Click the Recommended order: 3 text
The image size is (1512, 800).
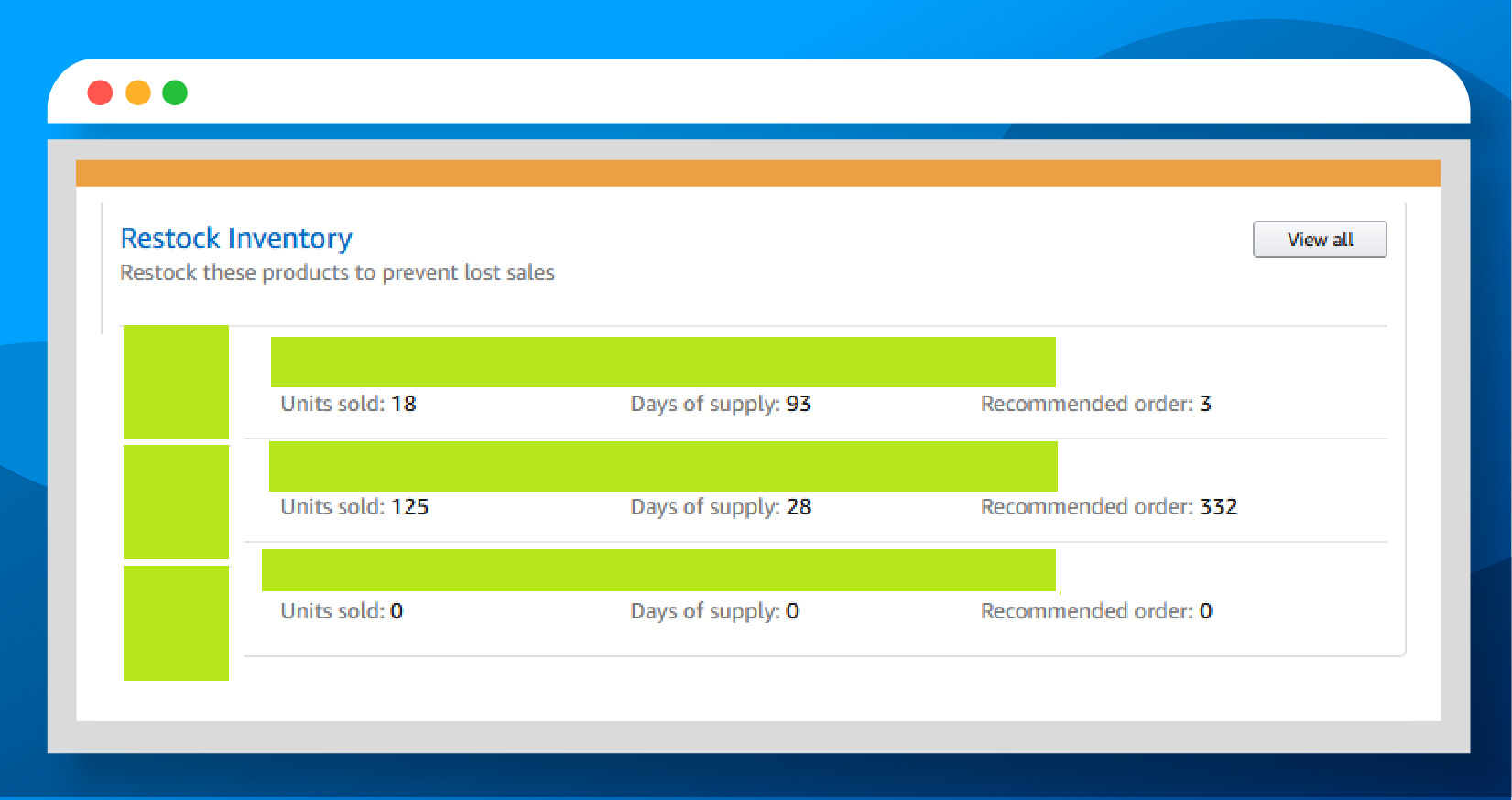pyautogui.click(x=1095, y=404)
